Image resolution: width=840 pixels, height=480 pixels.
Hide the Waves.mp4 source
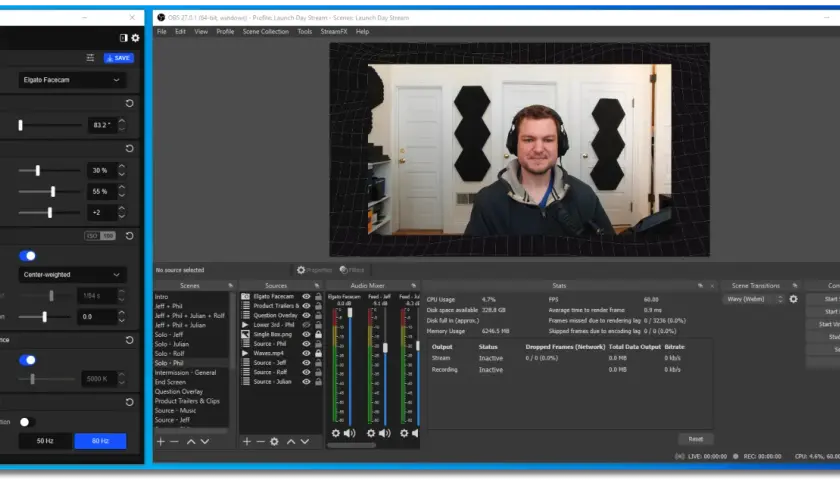click(306, 353)
